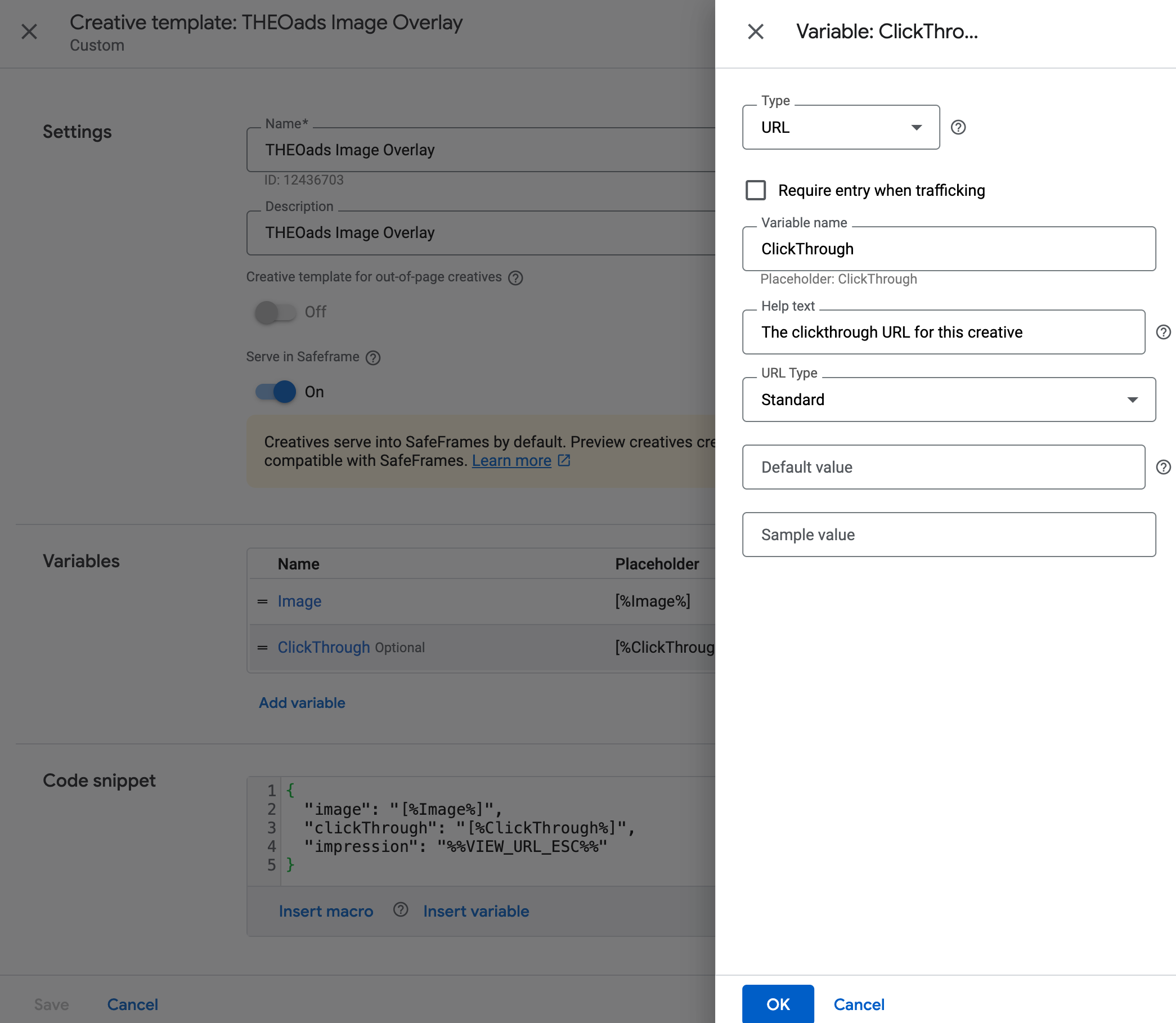Click the Add variable link

pyautogui.click(x=301, y=702)
